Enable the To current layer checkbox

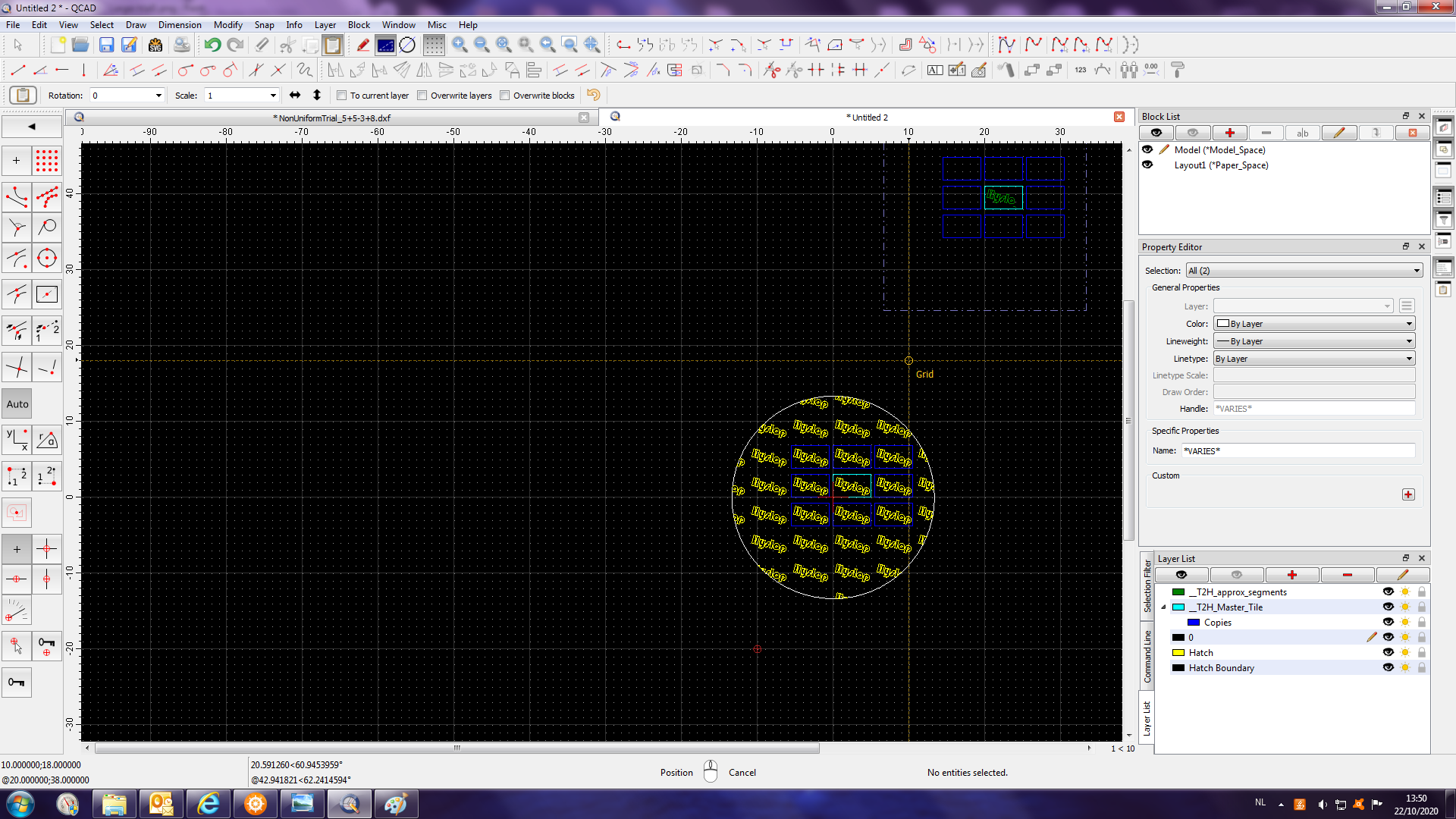pos(342,96)
